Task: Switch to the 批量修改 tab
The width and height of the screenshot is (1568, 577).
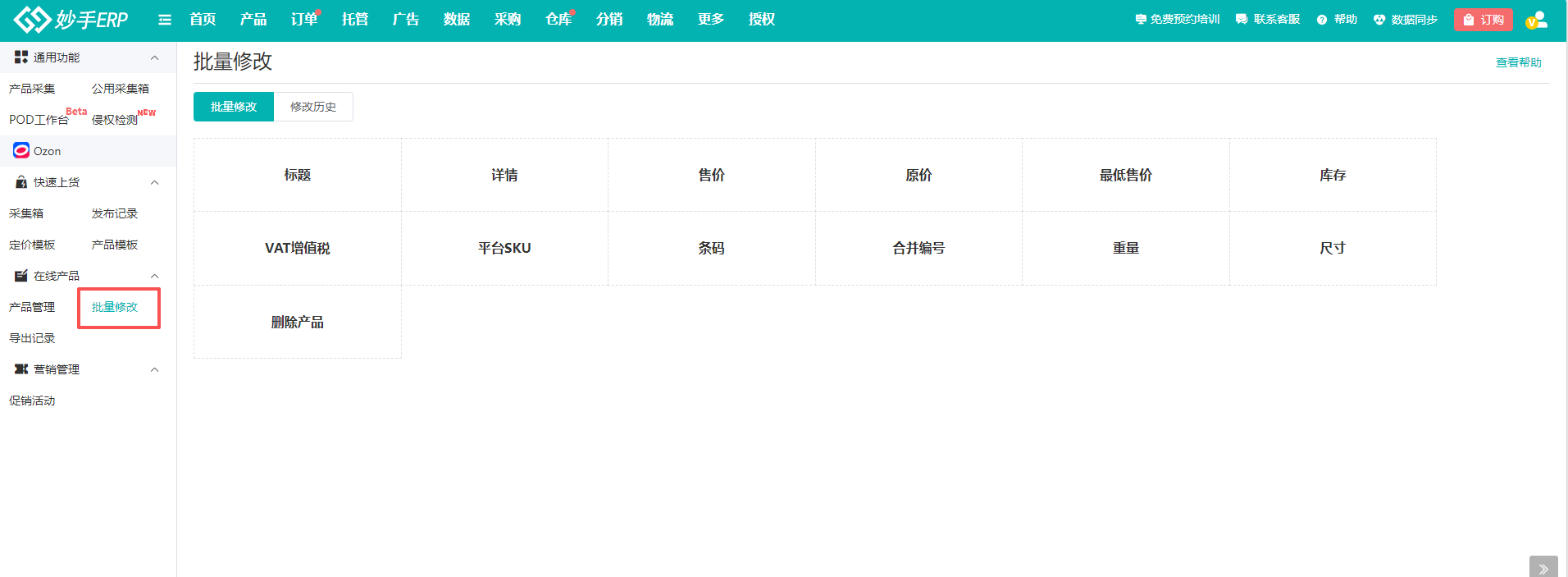Action: (234, 107)
